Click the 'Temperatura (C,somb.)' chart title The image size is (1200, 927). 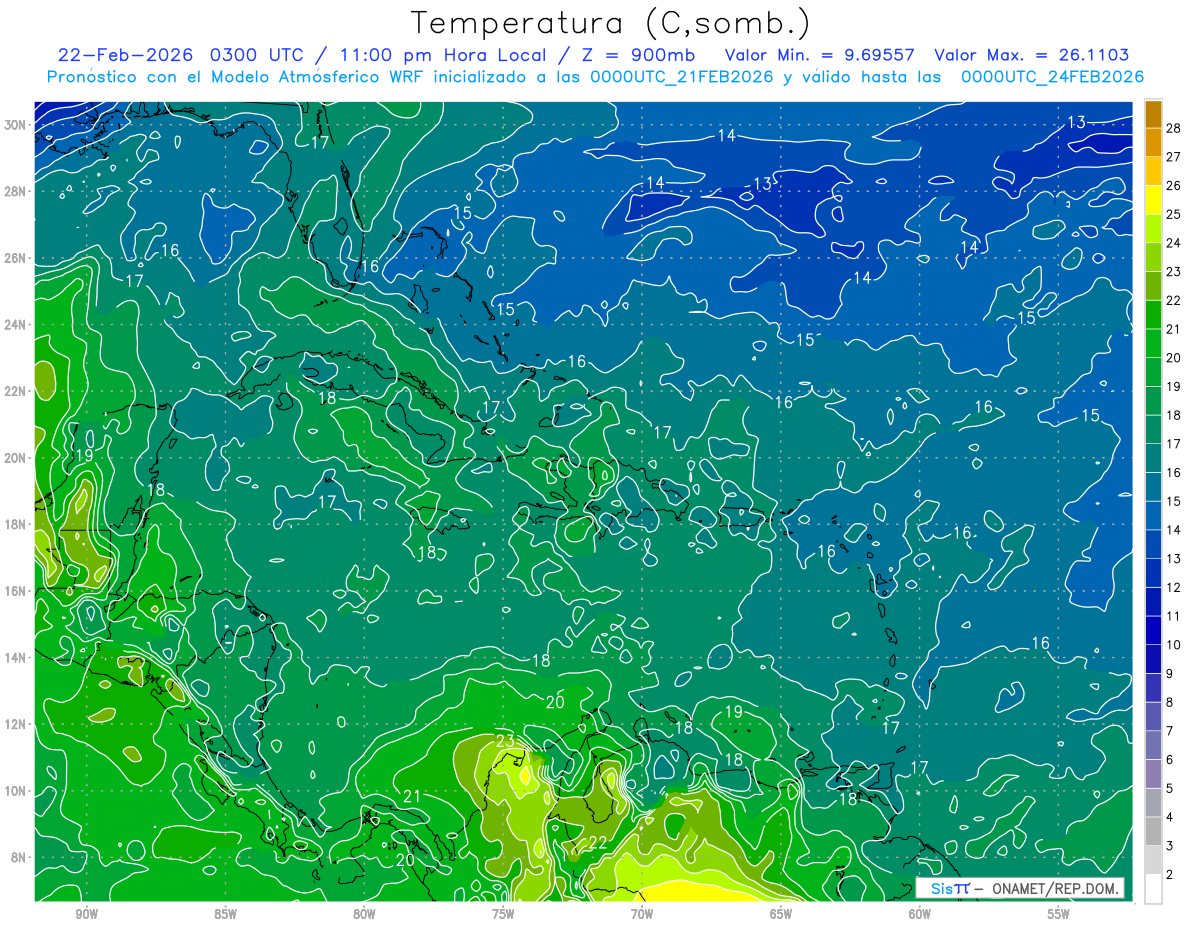tap(611, 23)
